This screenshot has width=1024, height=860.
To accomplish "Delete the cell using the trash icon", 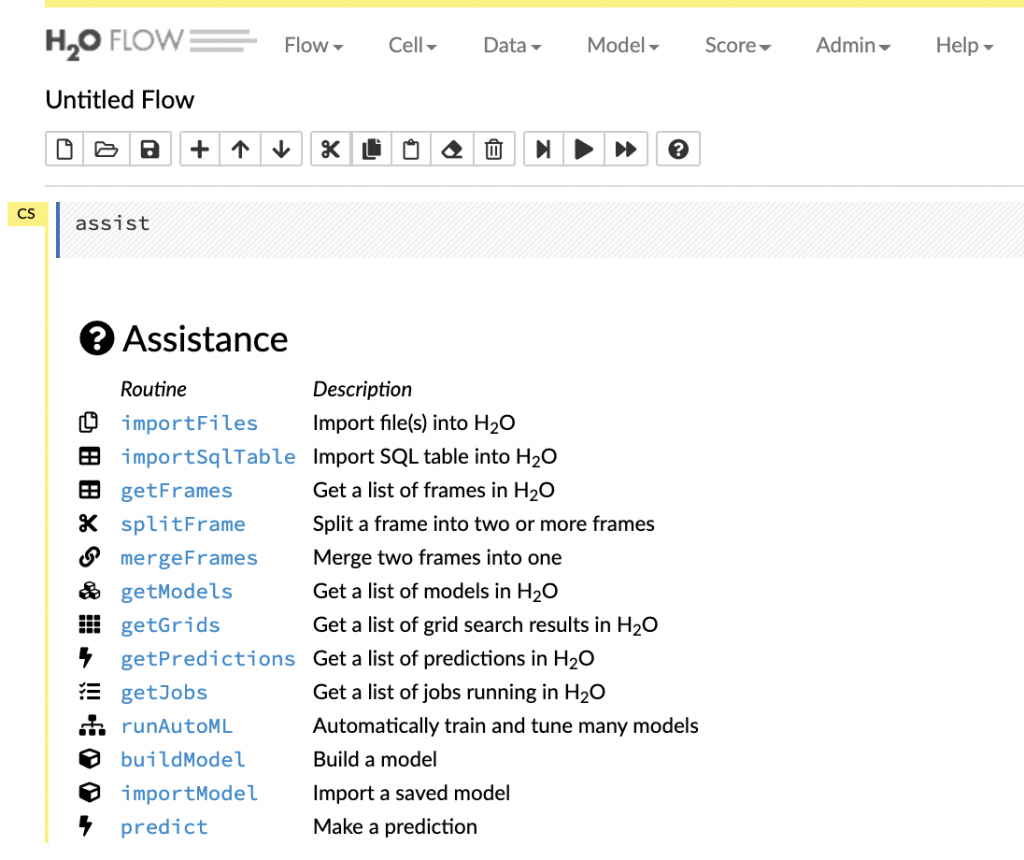I will click(x=493, y=149).
